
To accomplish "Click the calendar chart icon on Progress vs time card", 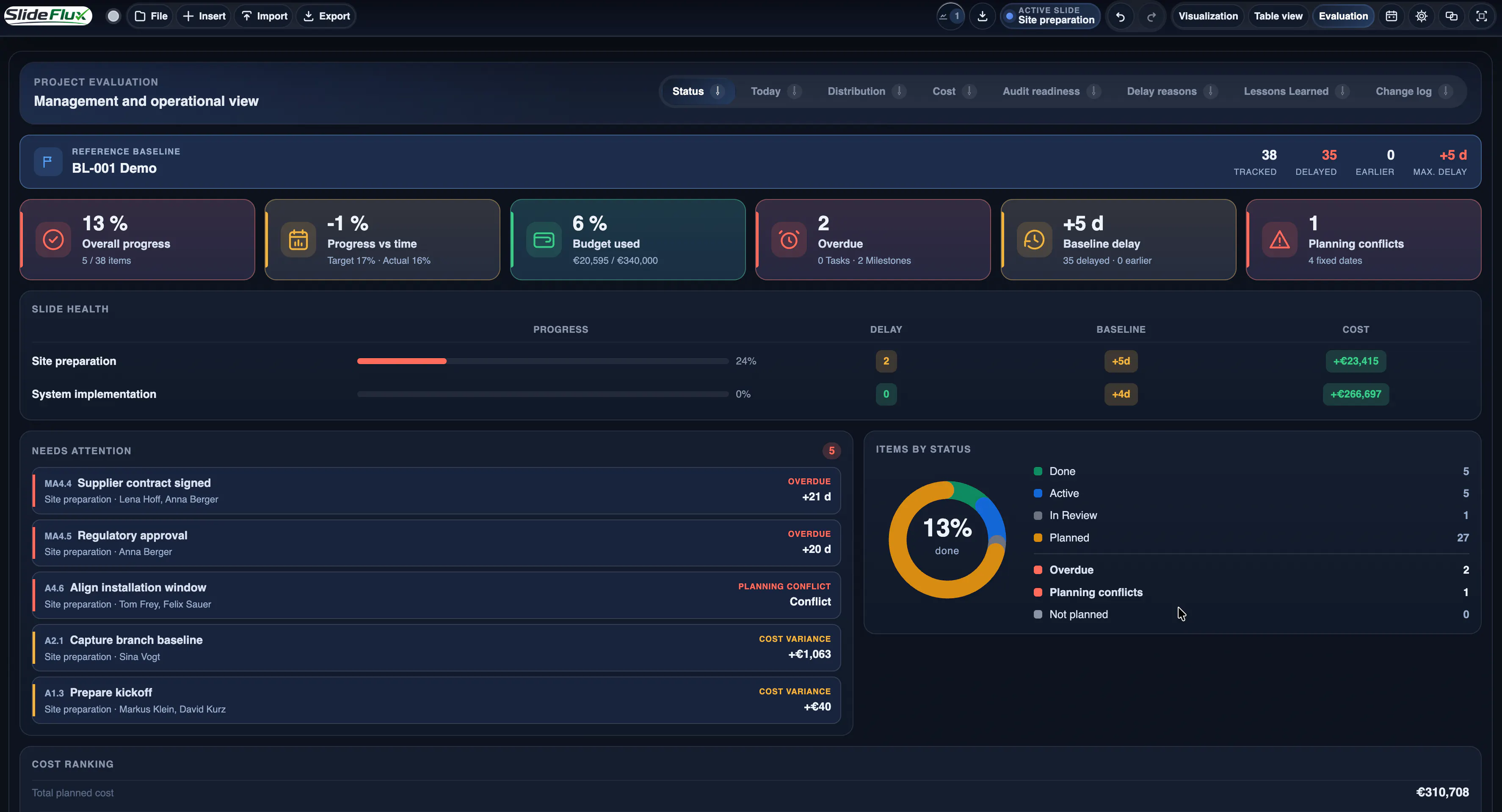I will point(298,240).
